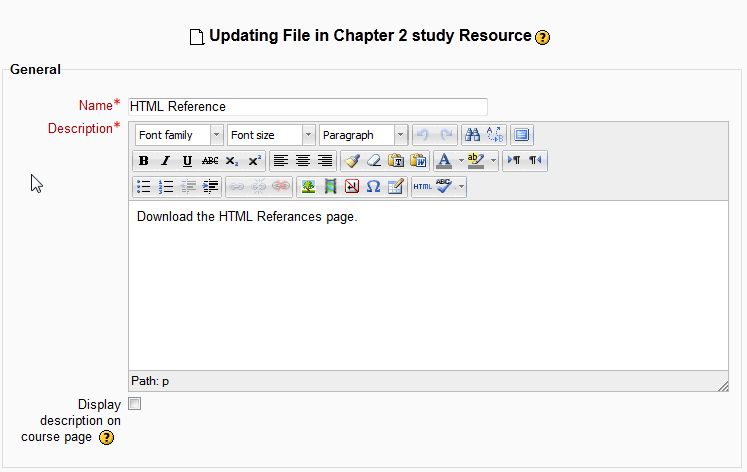Screen dimensions: 747x472
Task: Expand the Font size dropdown
Action: (271, 135)
